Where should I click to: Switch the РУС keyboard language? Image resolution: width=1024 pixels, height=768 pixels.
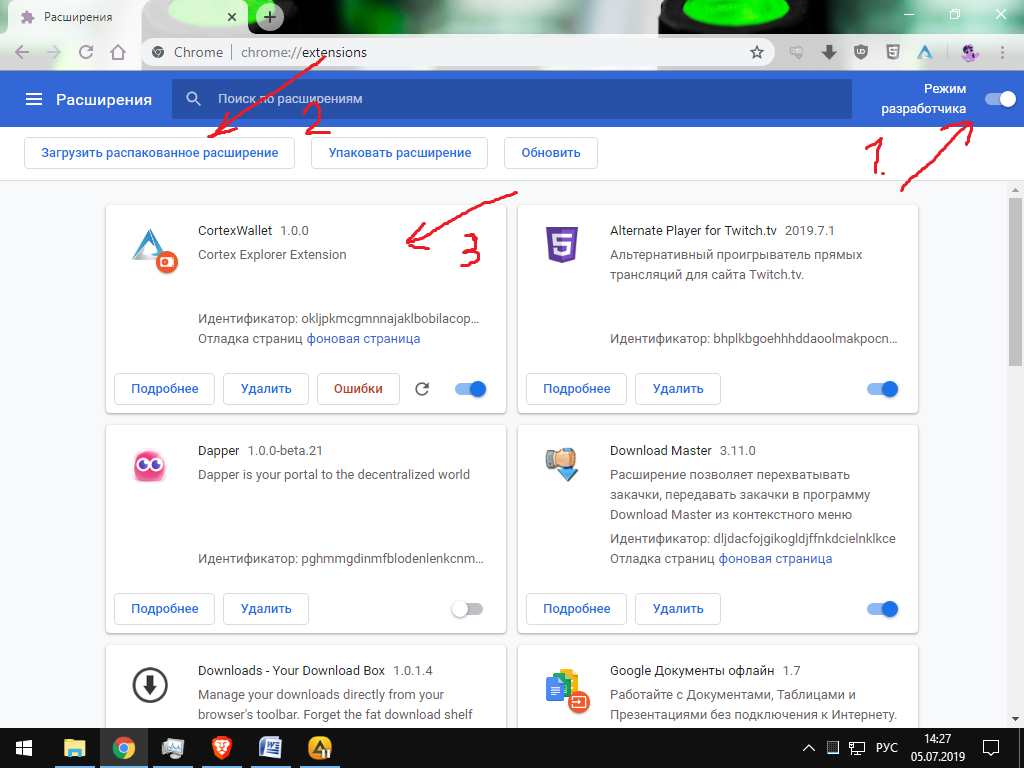click(886, 748)
